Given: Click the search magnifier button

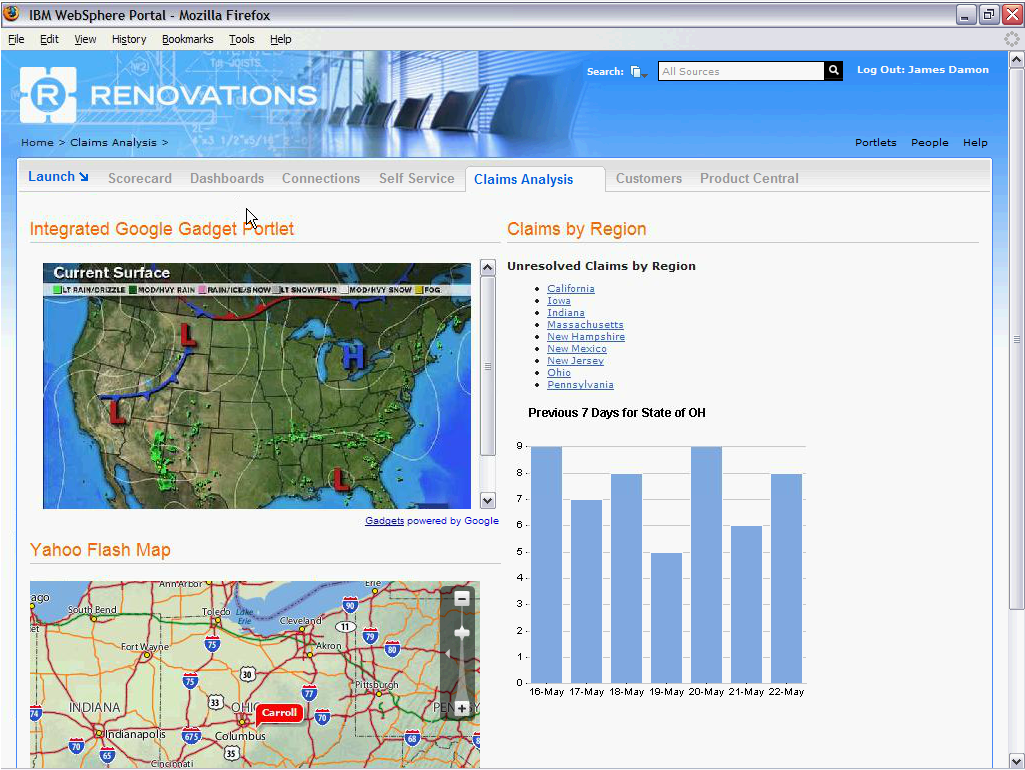Looking at the screenshot, I should [833, 71].
